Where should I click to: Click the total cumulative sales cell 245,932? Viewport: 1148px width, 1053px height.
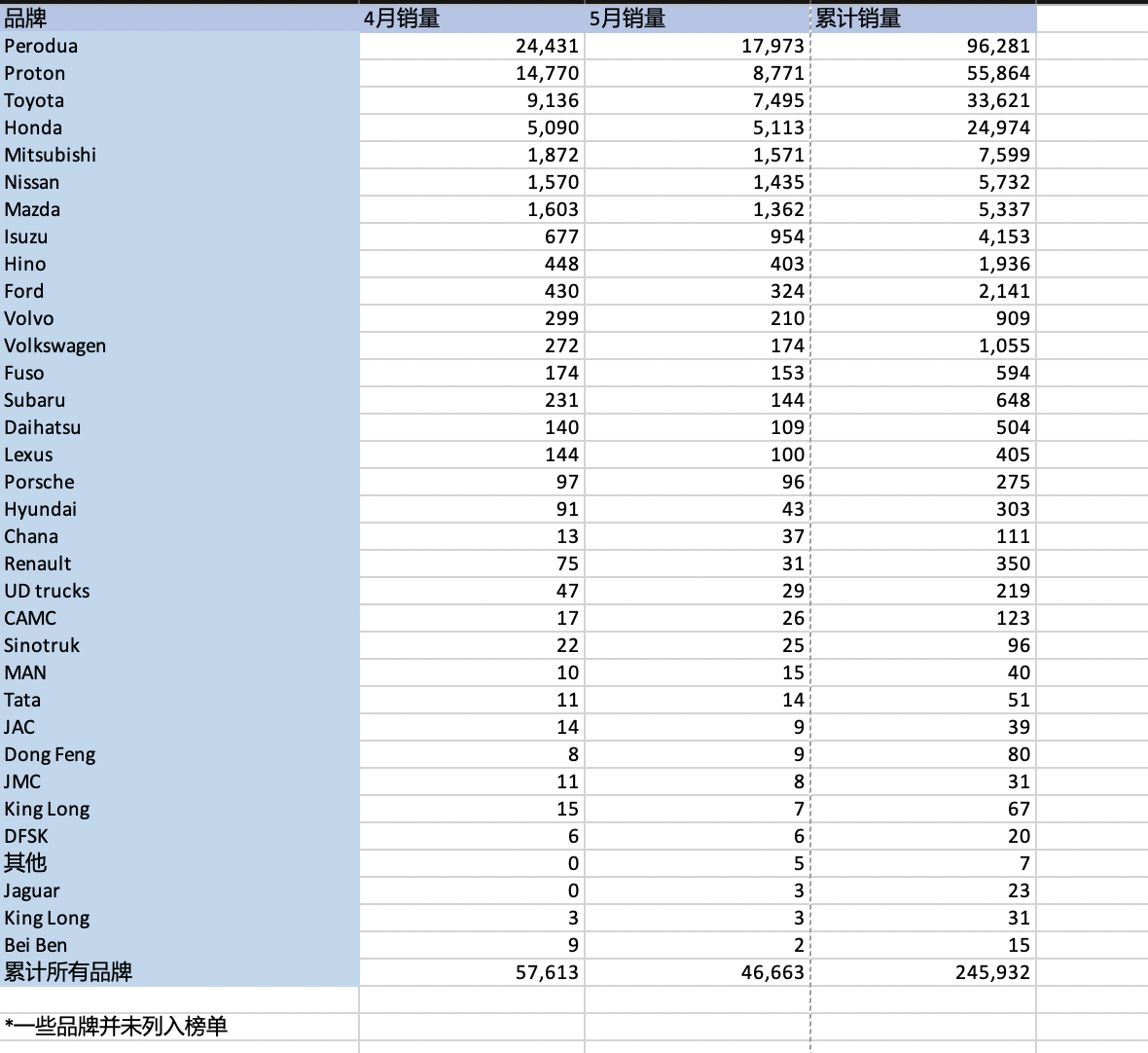923,972
